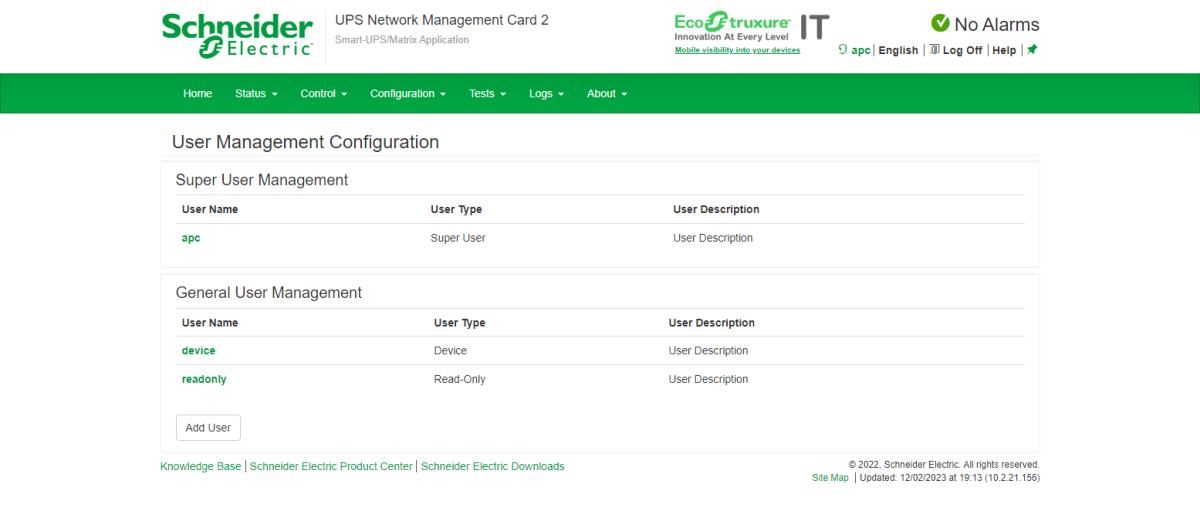1200x511 pixels.
Task: Click the Updated timestamp in footer
Action: tap(949, 478)
